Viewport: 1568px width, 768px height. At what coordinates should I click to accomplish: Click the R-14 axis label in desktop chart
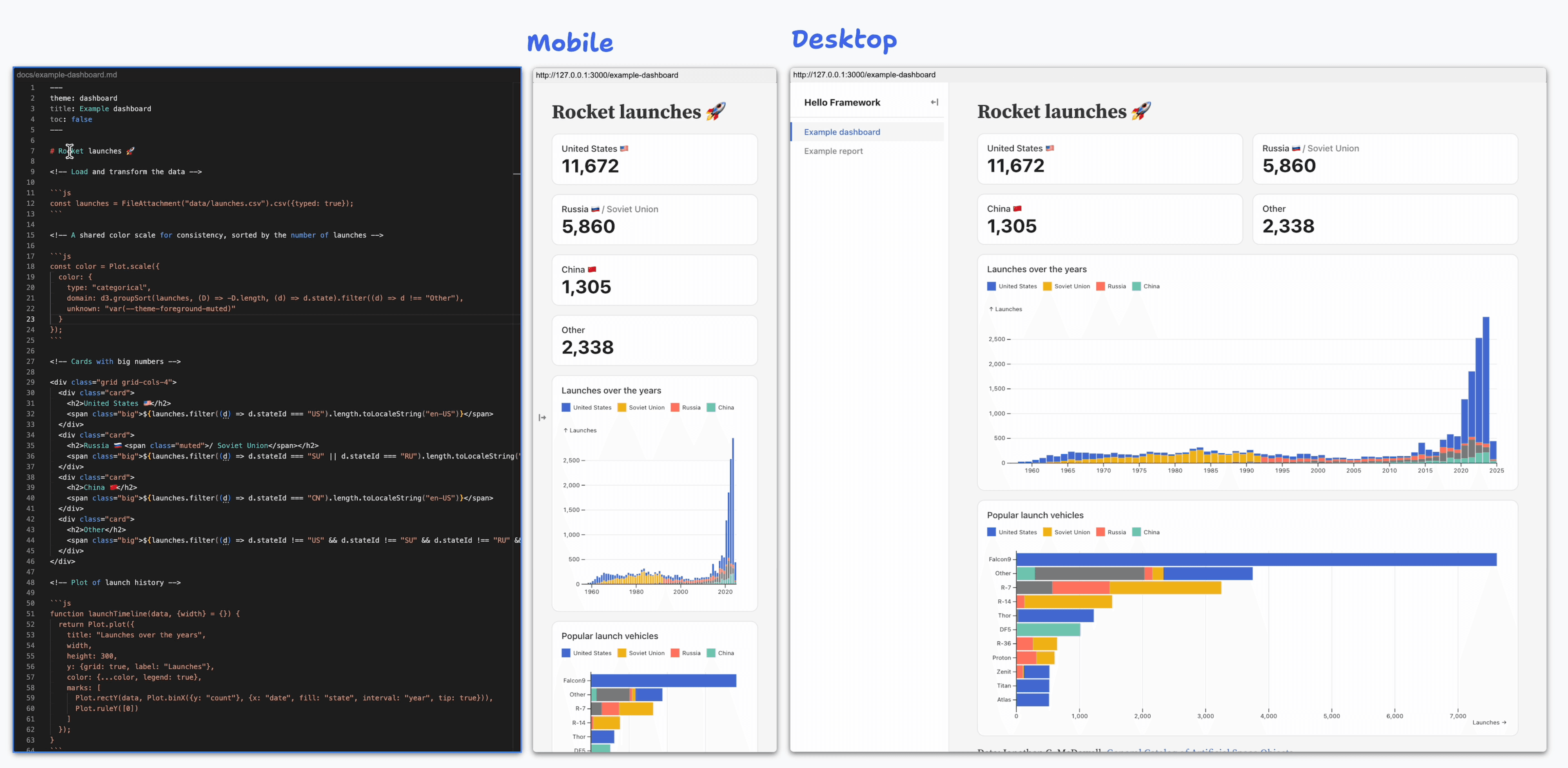[1004, 602]
